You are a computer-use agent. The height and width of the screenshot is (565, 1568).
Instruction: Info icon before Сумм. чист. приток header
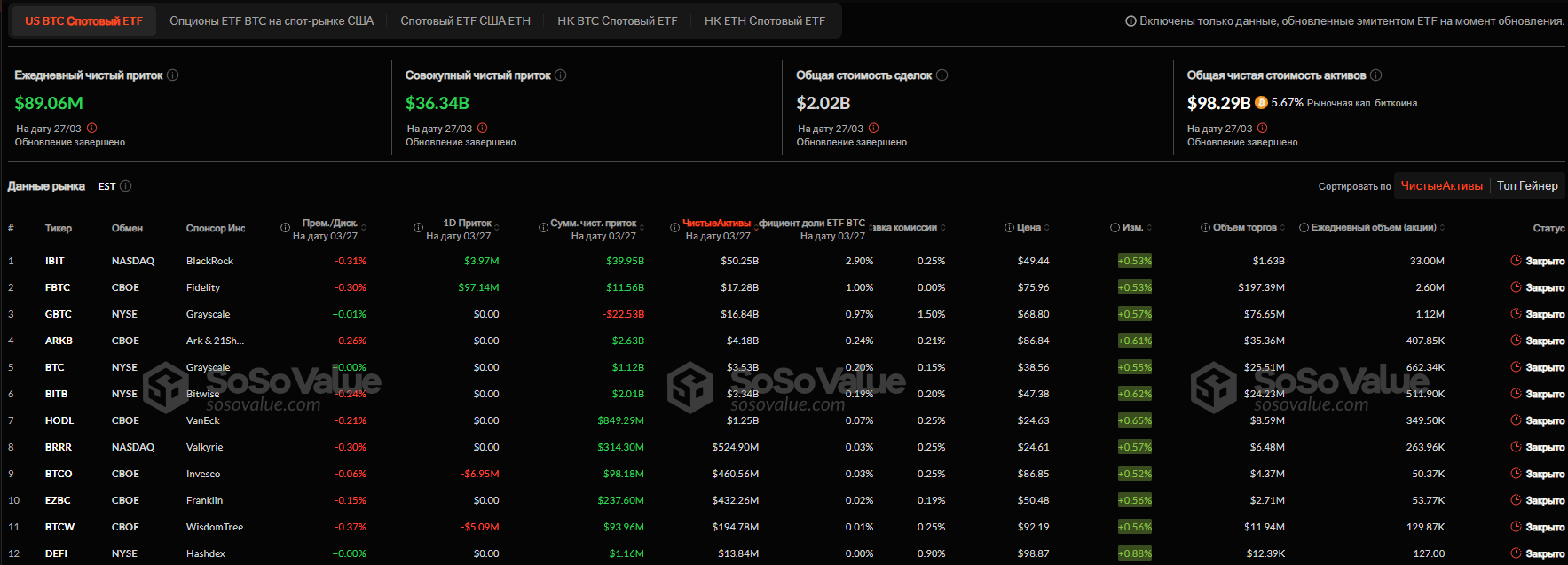tap(543, 228)
